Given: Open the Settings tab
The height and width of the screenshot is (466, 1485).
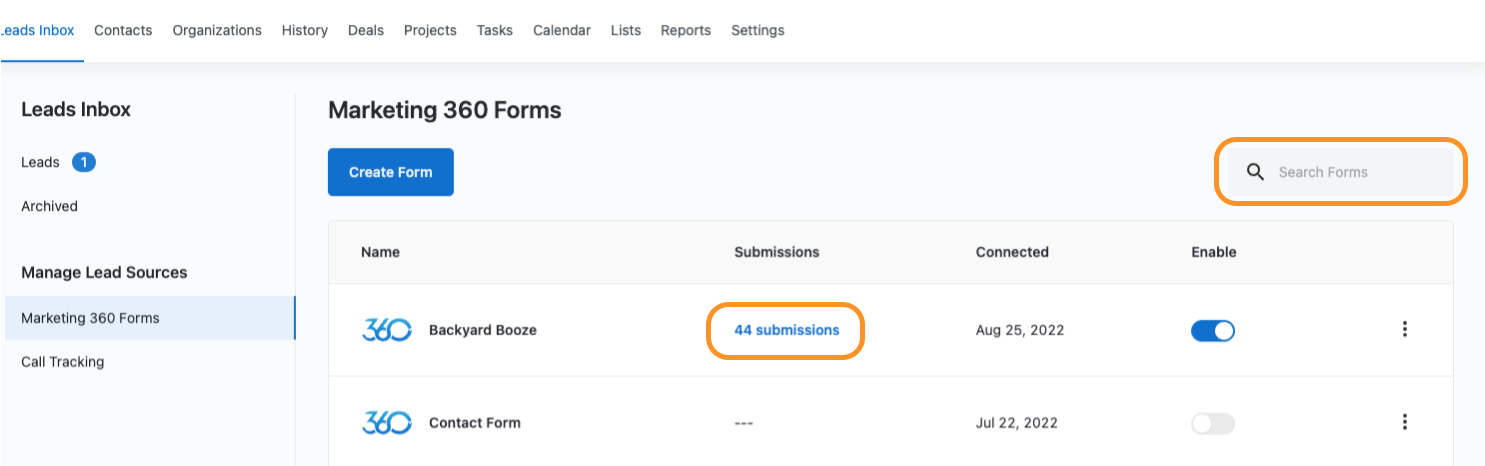Looking at the screenshot, I should 758,30.
